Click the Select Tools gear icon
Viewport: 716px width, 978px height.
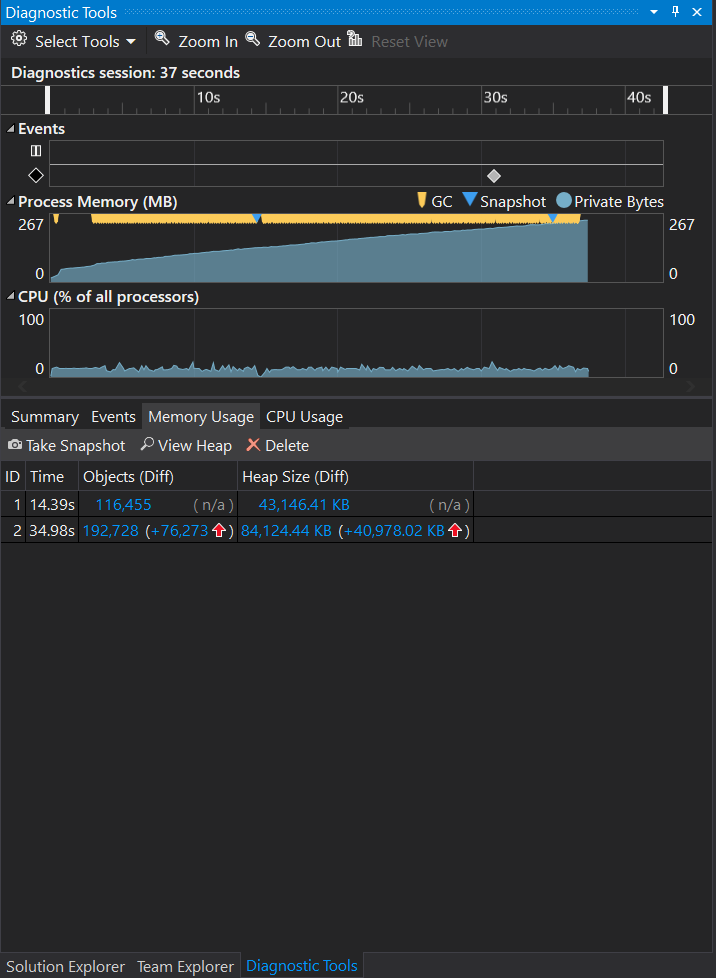(19, 39)
